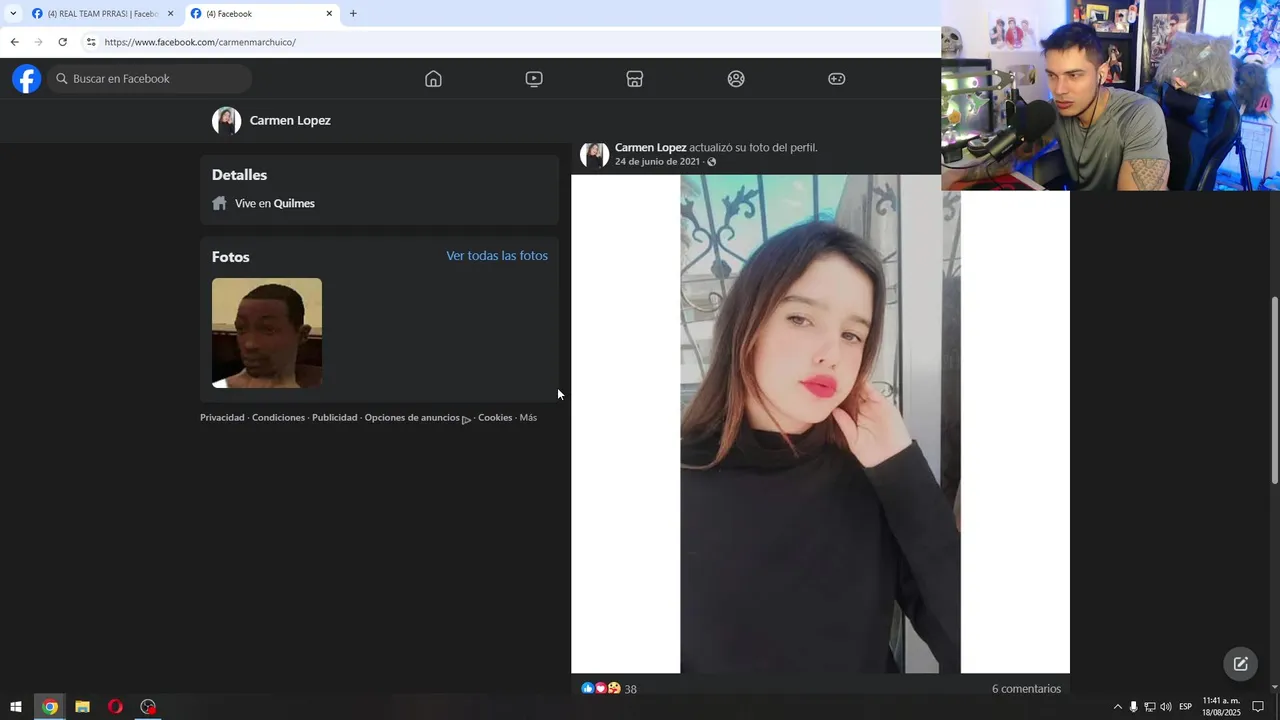Image resolution: width=1280 pixels, height=720 pixels.
Task: Click the Condiciones footer link
Action: point(278,418)
